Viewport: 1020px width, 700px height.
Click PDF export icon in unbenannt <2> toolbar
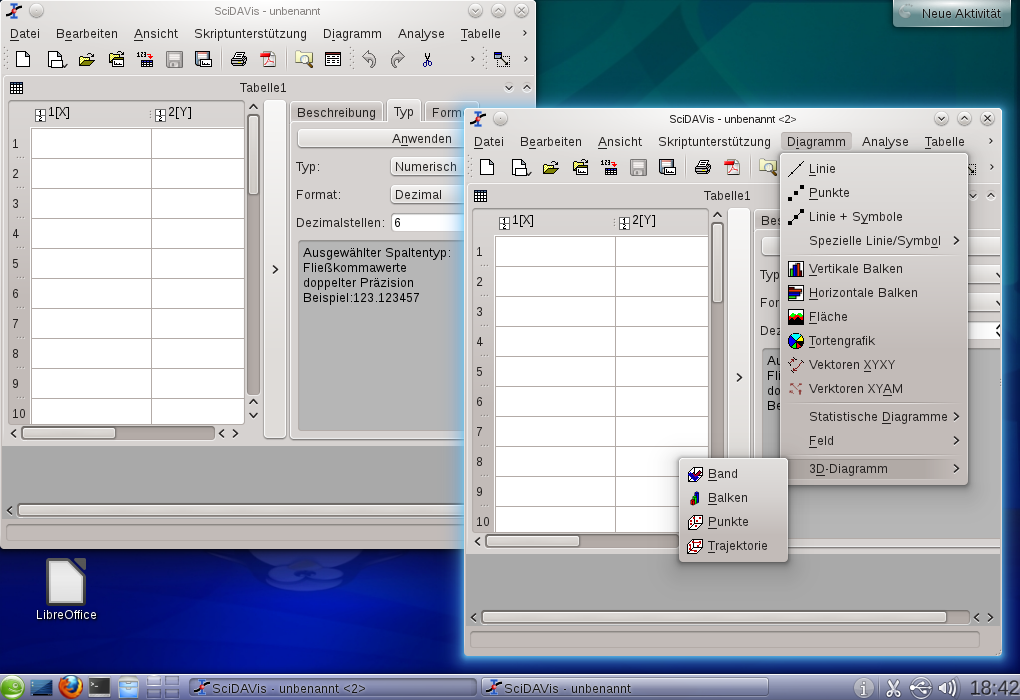732,167
